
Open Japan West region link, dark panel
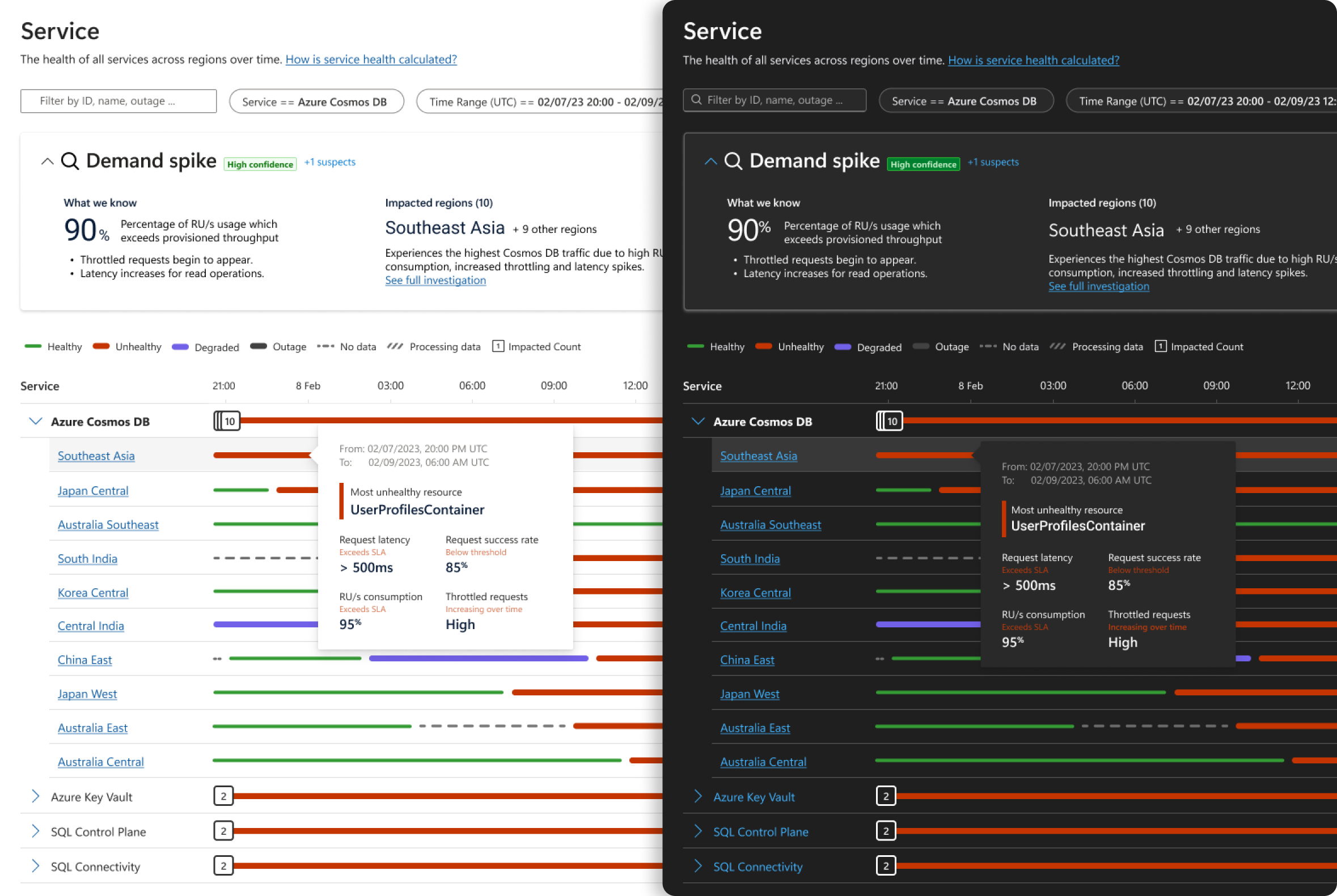click(x=750, y=694)
